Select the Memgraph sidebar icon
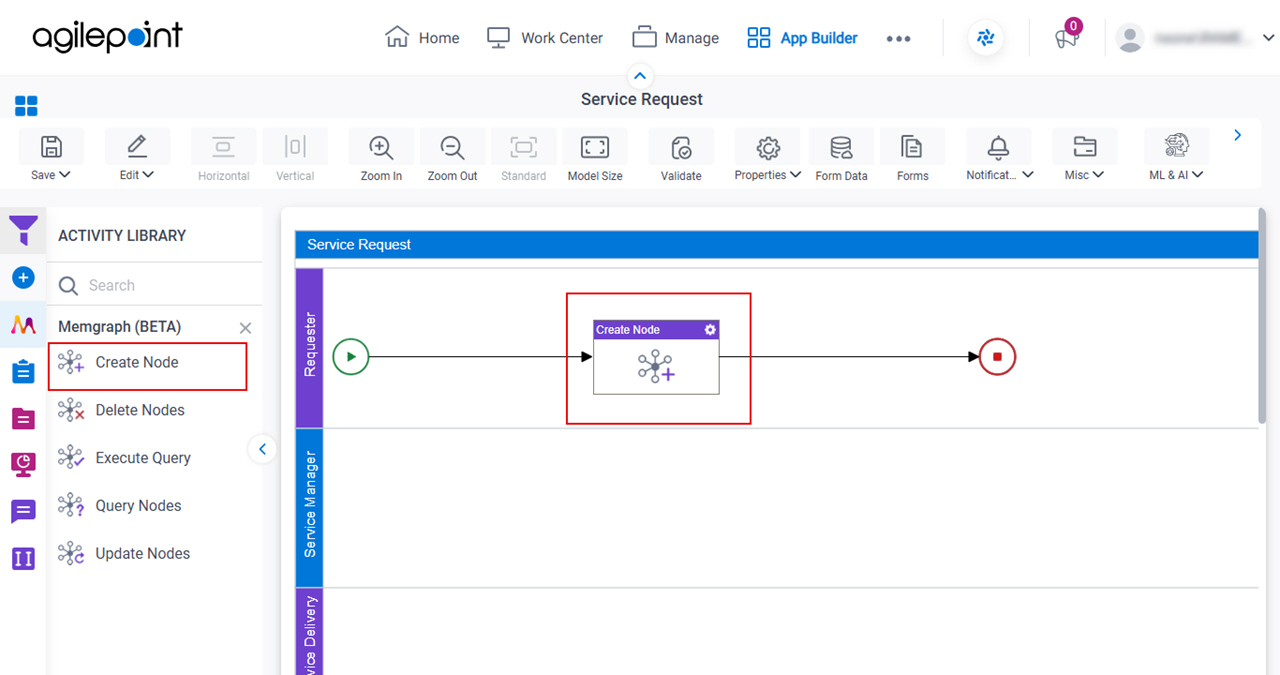 23,325
